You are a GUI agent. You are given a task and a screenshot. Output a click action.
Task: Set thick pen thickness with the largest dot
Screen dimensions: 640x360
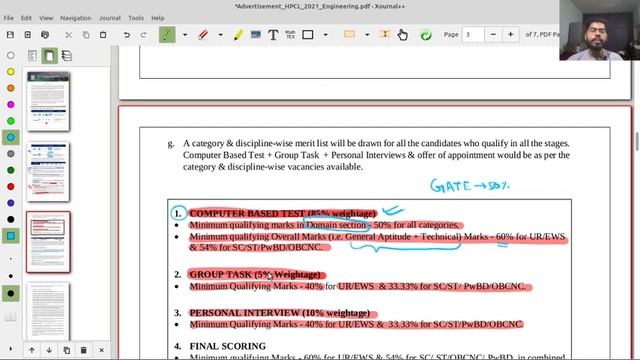click(x=11, y=293)
